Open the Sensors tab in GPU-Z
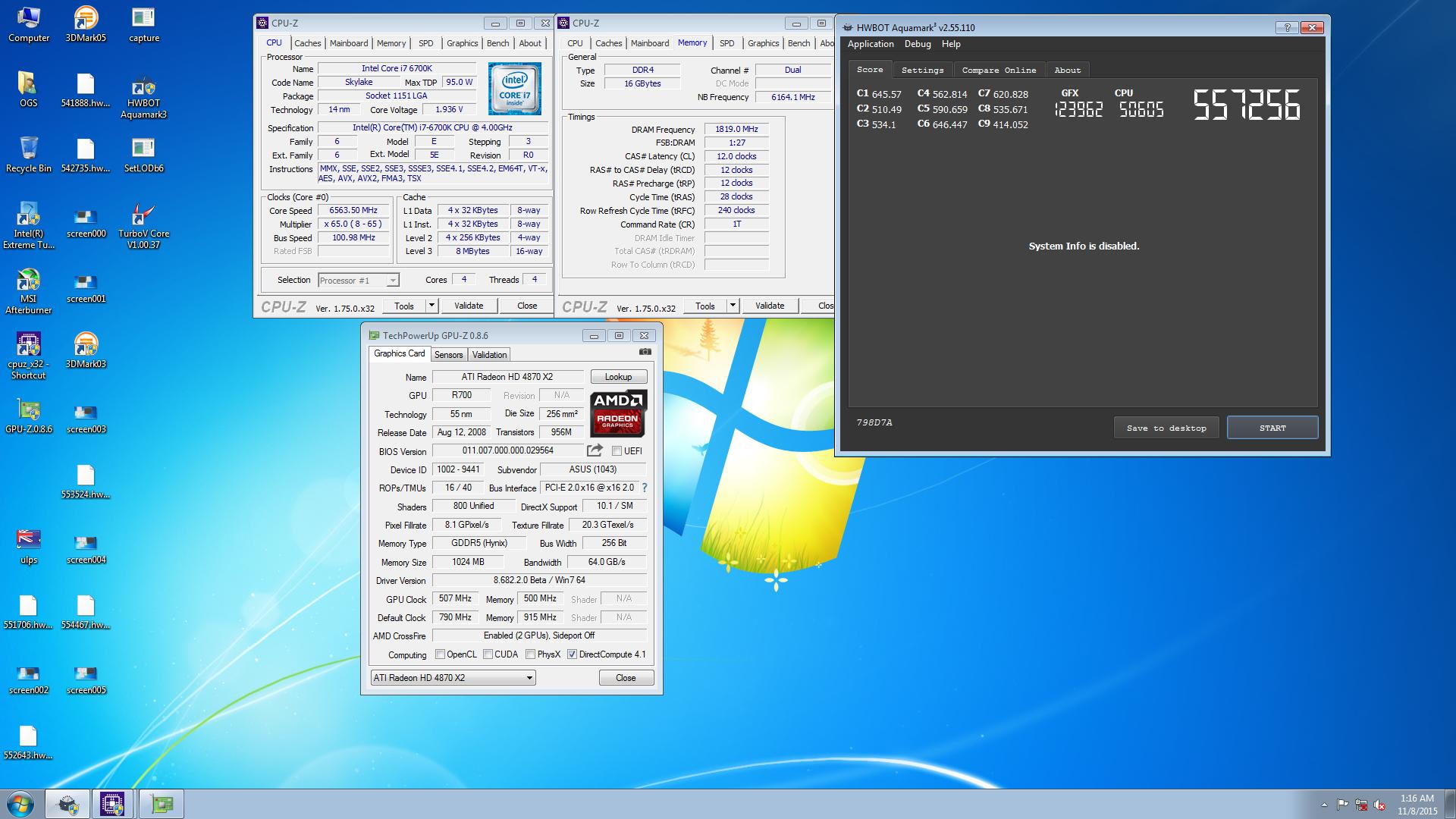 [x=448, y=355]
